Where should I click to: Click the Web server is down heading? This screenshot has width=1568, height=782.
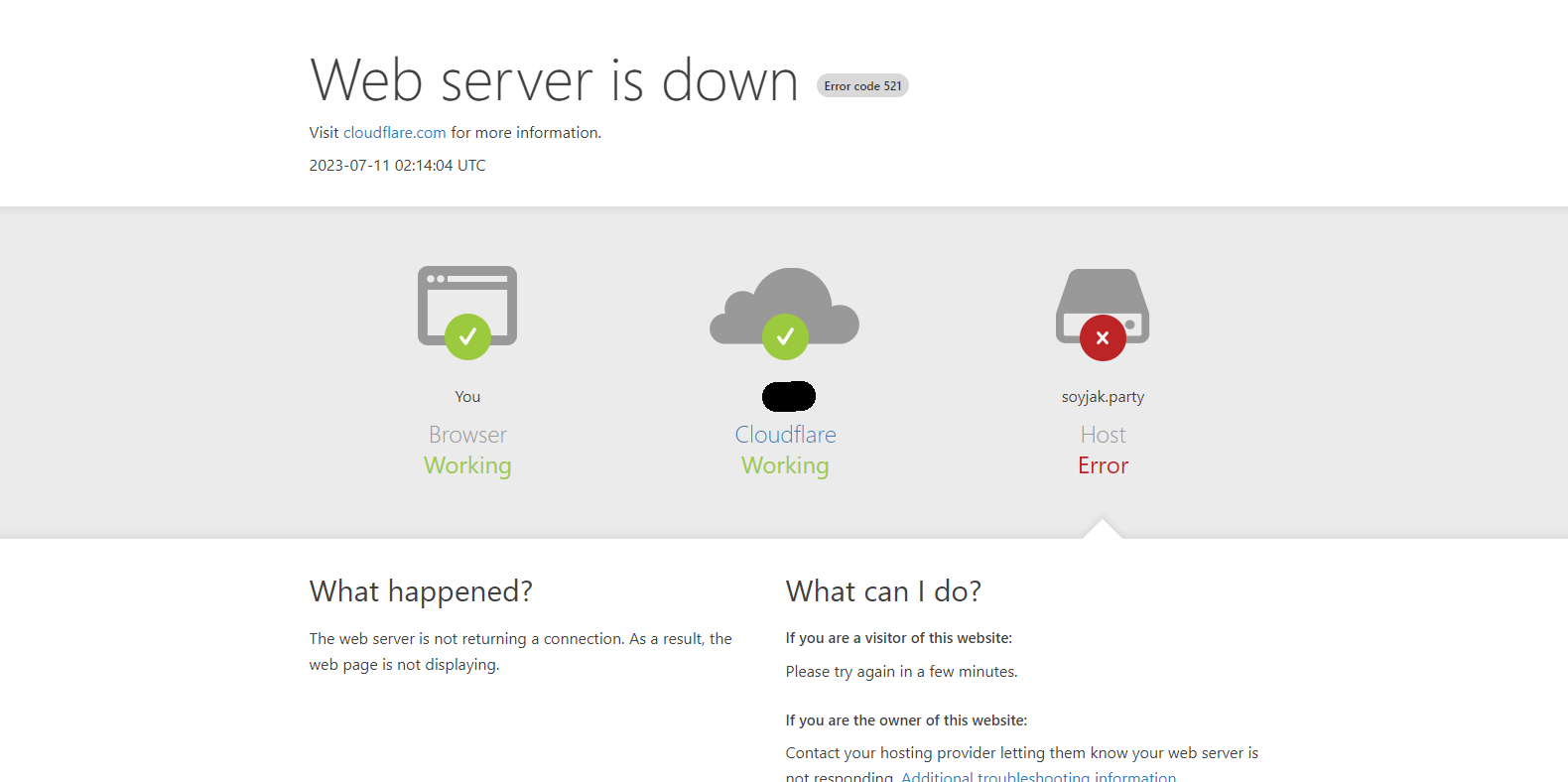554,80
